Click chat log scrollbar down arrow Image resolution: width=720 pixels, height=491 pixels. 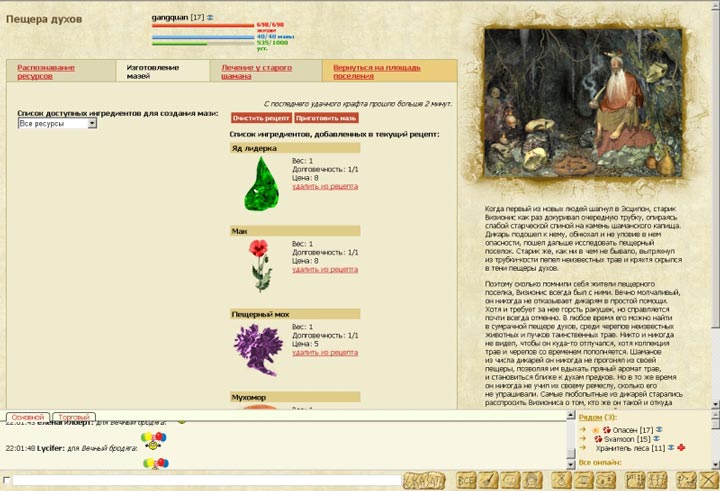571,465
